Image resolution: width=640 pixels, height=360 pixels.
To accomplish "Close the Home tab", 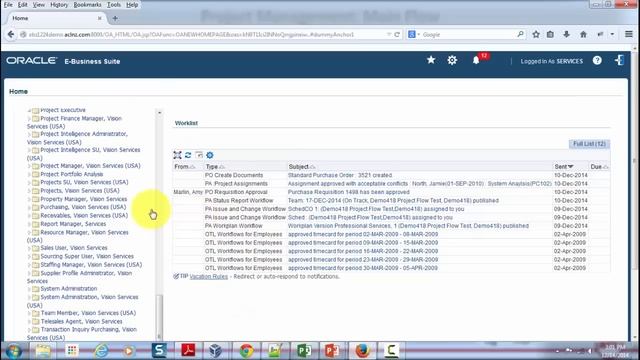I will point(100,18).
